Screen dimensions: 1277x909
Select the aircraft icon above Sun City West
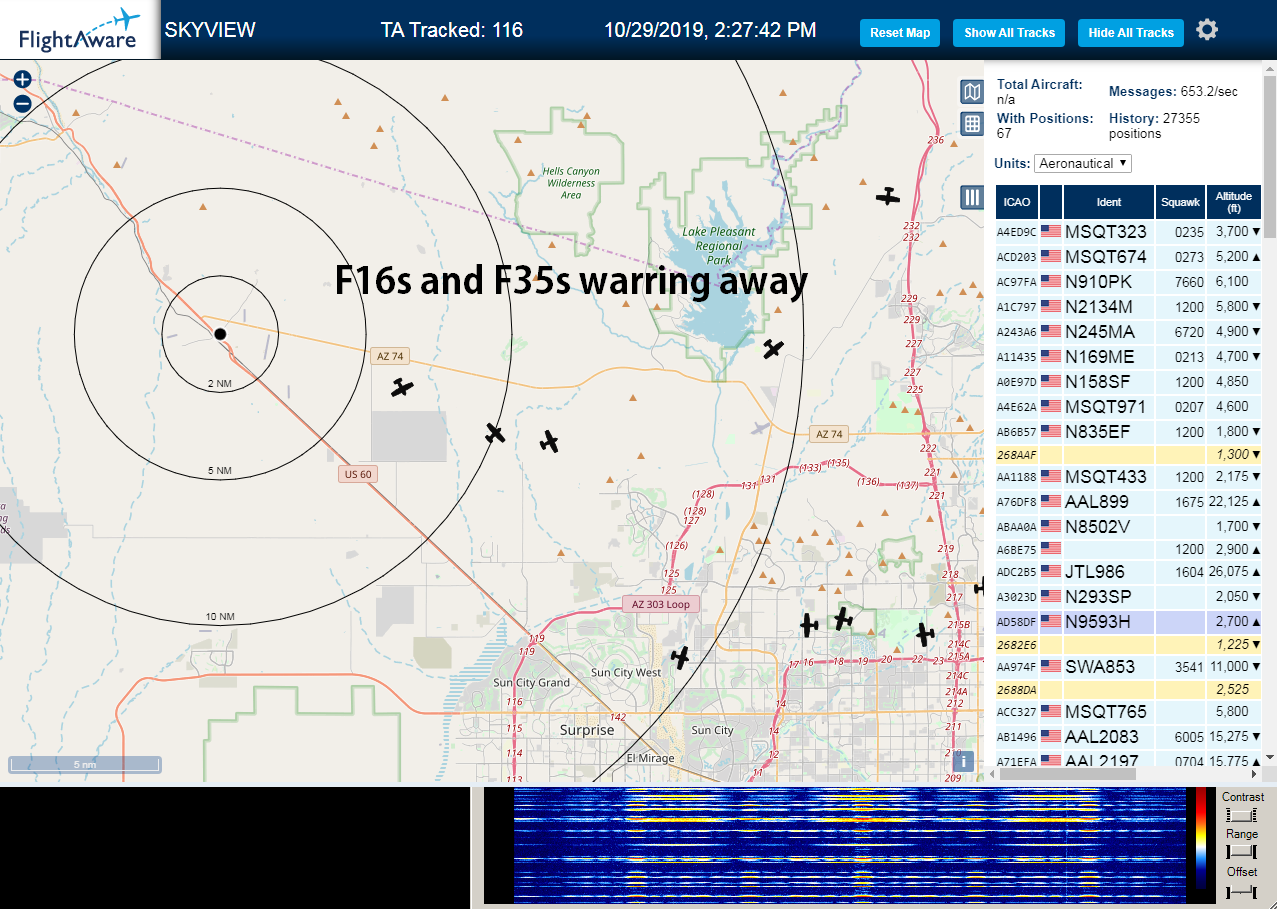(681, 658)
